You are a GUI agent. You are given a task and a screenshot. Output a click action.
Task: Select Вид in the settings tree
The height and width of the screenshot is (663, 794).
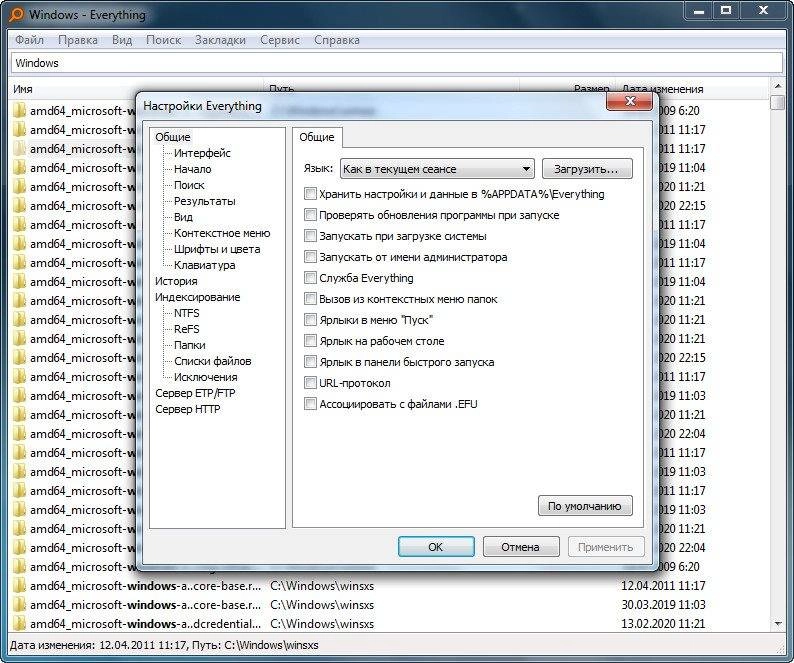tap(183, 217)
